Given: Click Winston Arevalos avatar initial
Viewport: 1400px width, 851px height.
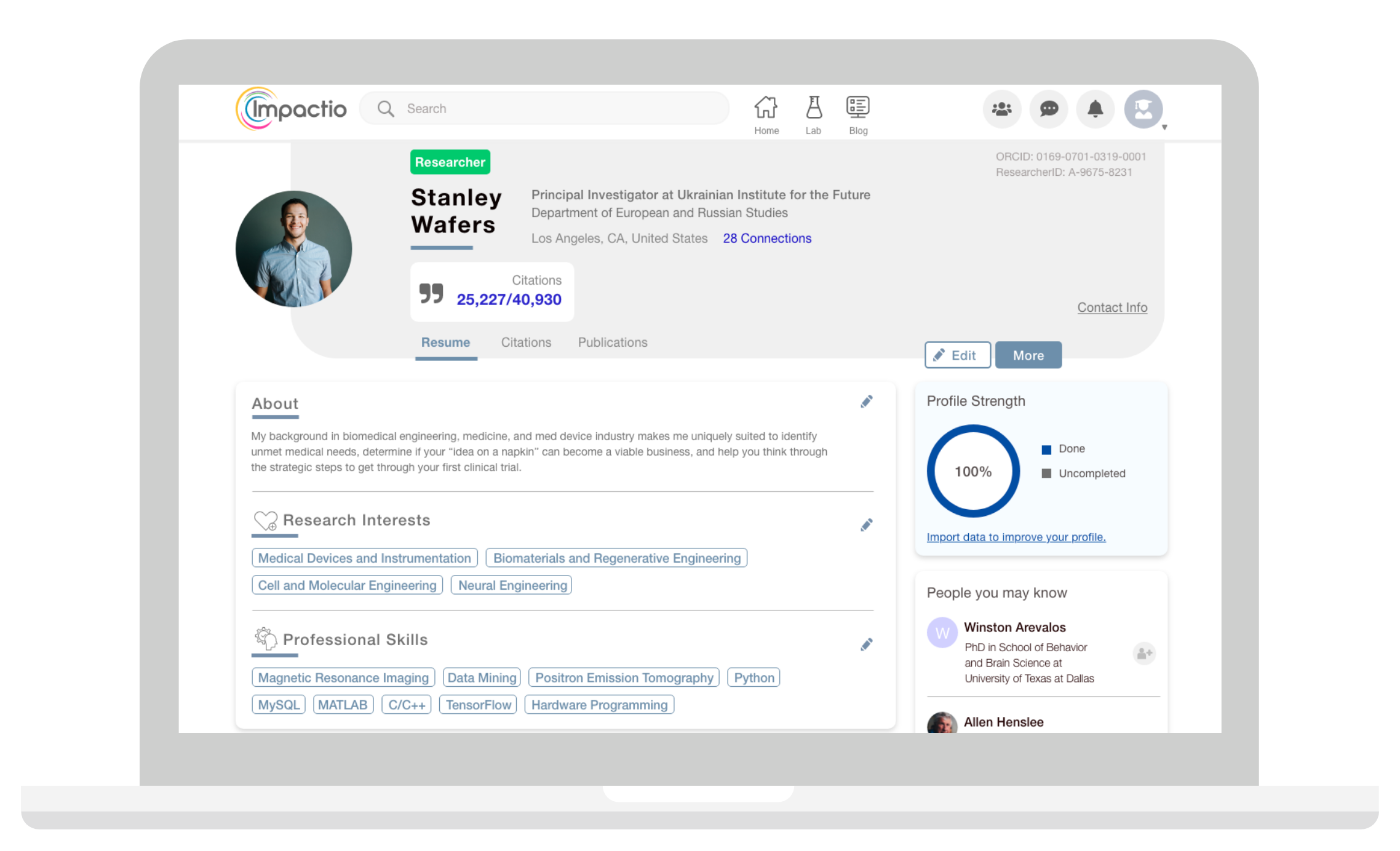Looking at the screenshot, I should (x=942, y=633).
